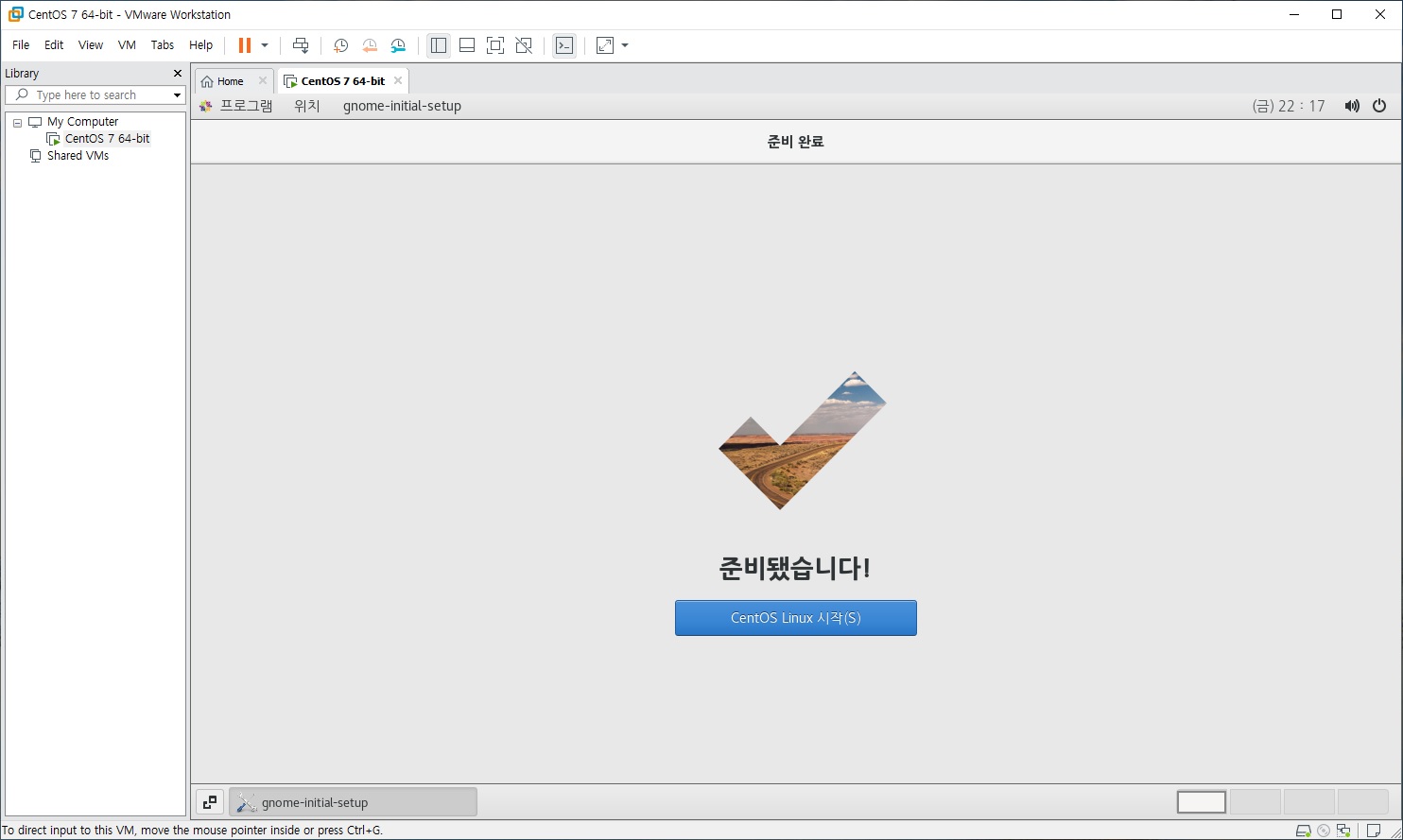Click the status bar hint about Ctrl+G
Viewport: 1403px width, 840px height.
click(192, 831)
